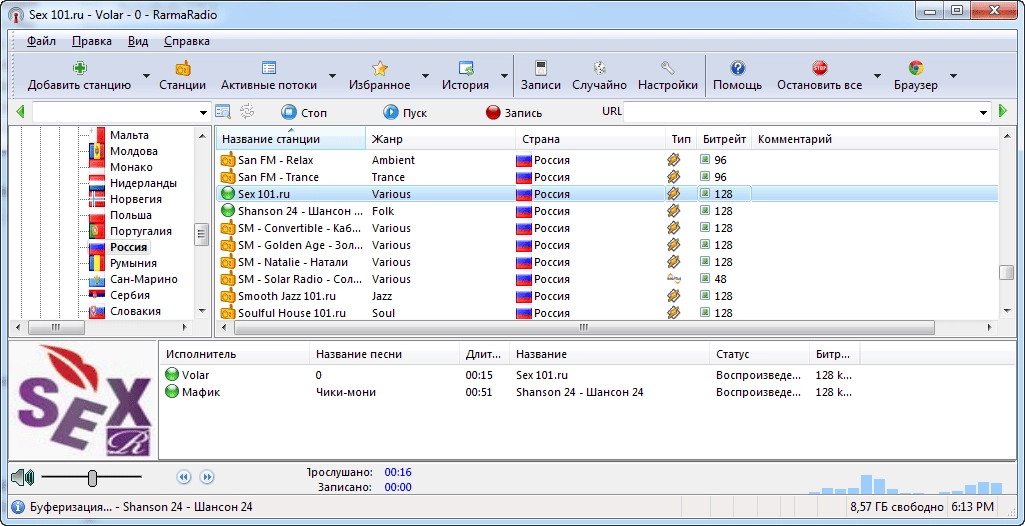Open the Файл menu

[x=41, y=41]
